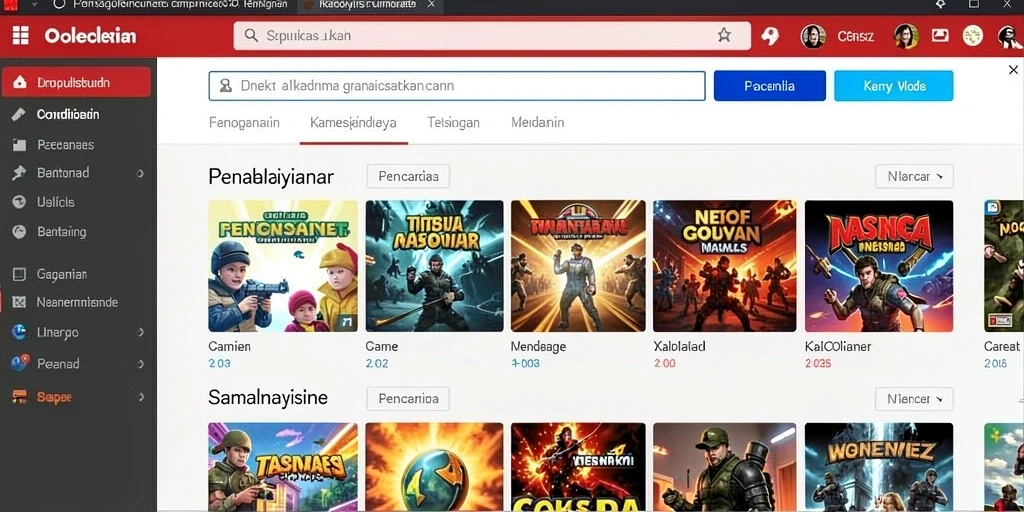
Task: Click the globe icon next to Ualicis
Action: coord(19,202)
